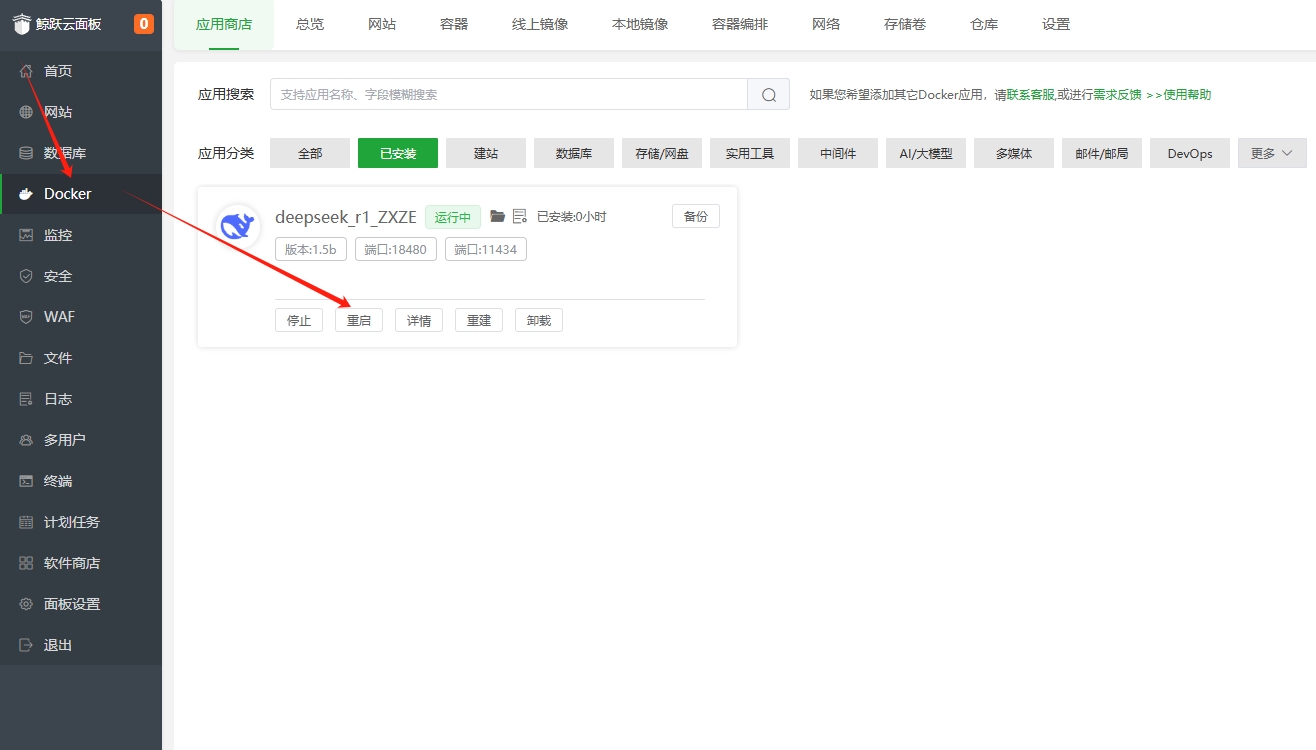The width and height of the screenshot is (1316, 750).
Task: Open deepseek app log document icon
Action: [x=520, y=216]
